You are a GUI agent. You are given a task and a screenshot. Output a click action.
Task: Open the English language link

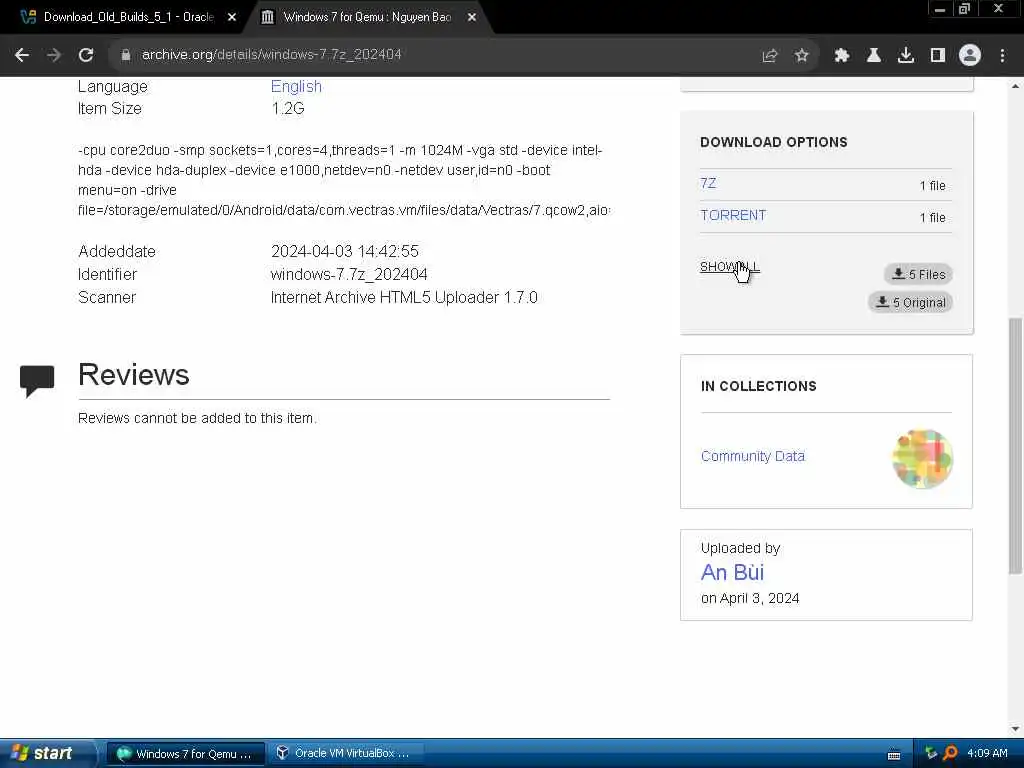(x=296, y=86)
